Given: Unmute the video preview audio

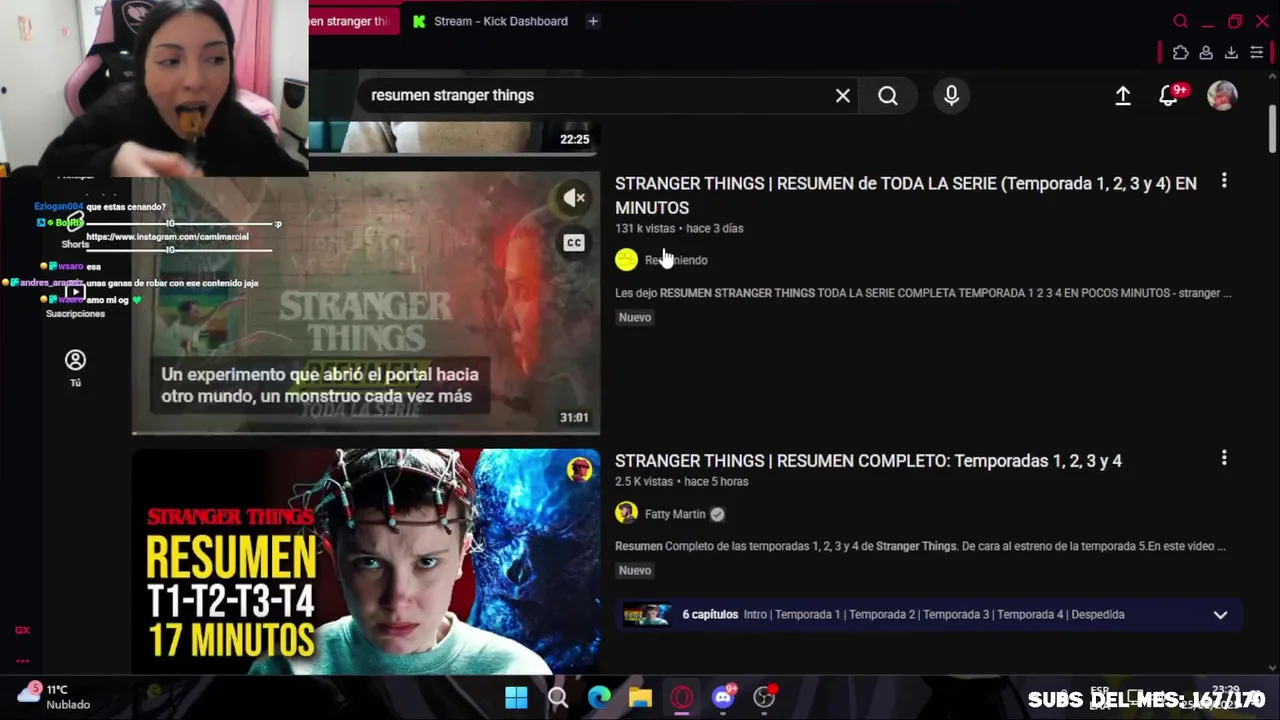Looking at the screenshot, I should [x=573, y=198].
